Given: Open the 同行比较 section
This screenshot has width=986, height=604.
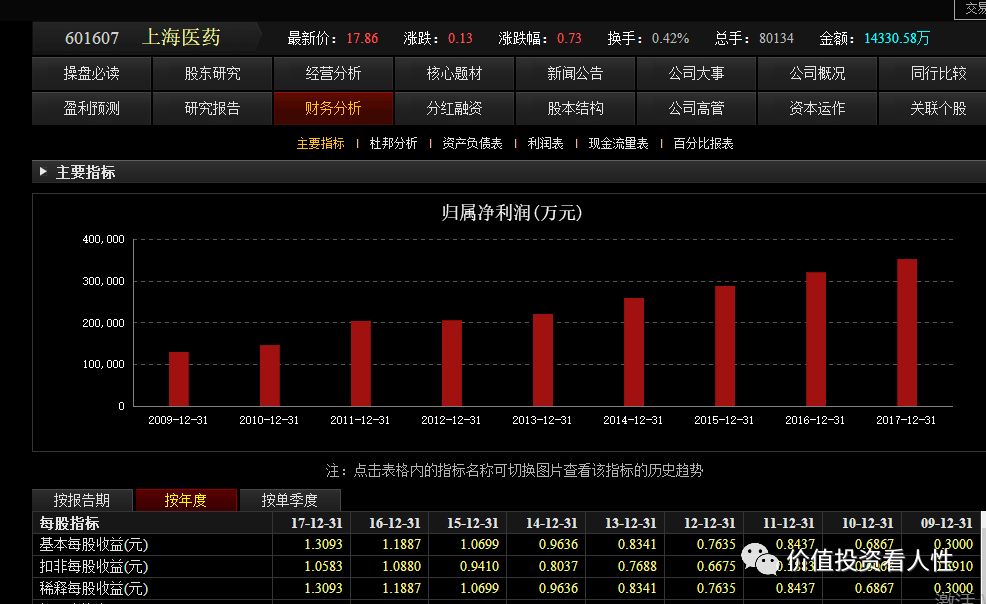Looking at the screenshot, I should [933, 74].
